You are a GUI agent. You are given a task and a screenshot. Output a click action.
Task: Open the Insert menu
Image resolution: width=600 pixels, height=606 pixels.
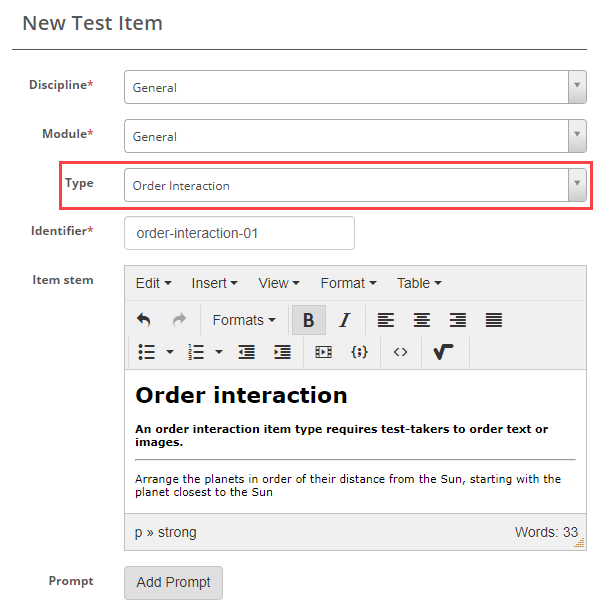coord(214,283)
